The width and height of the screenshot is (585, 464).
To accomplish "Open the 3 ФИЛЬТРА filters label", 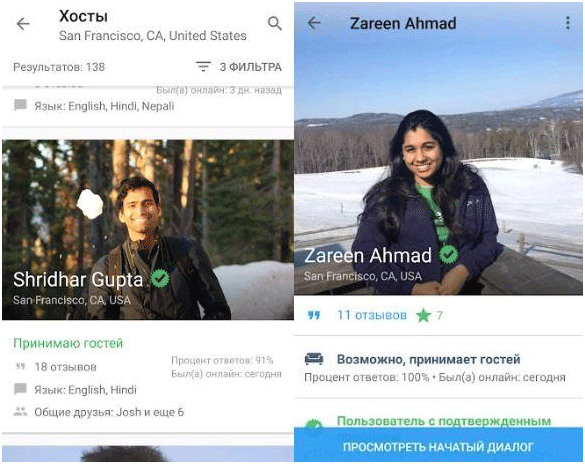I will pos(250,67).
